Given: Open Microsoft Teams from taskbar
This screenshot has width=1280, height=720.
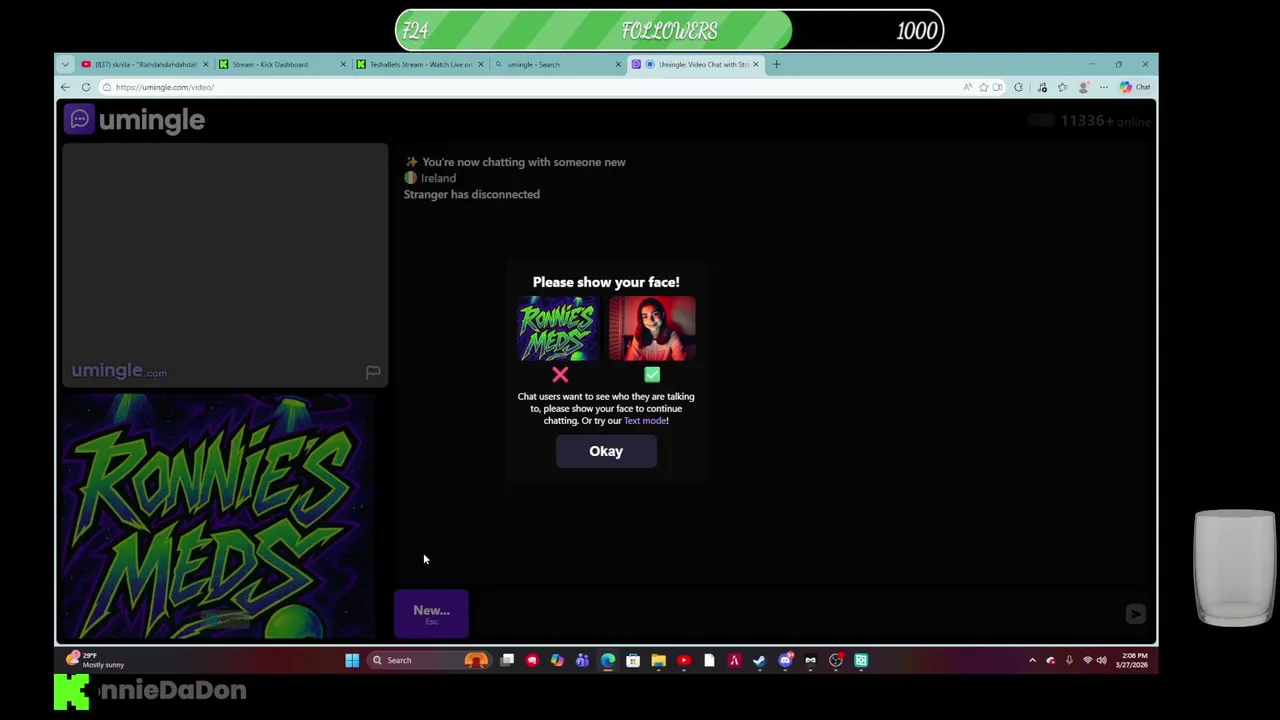Looking at the screenshot, I should tap(582, 660).
